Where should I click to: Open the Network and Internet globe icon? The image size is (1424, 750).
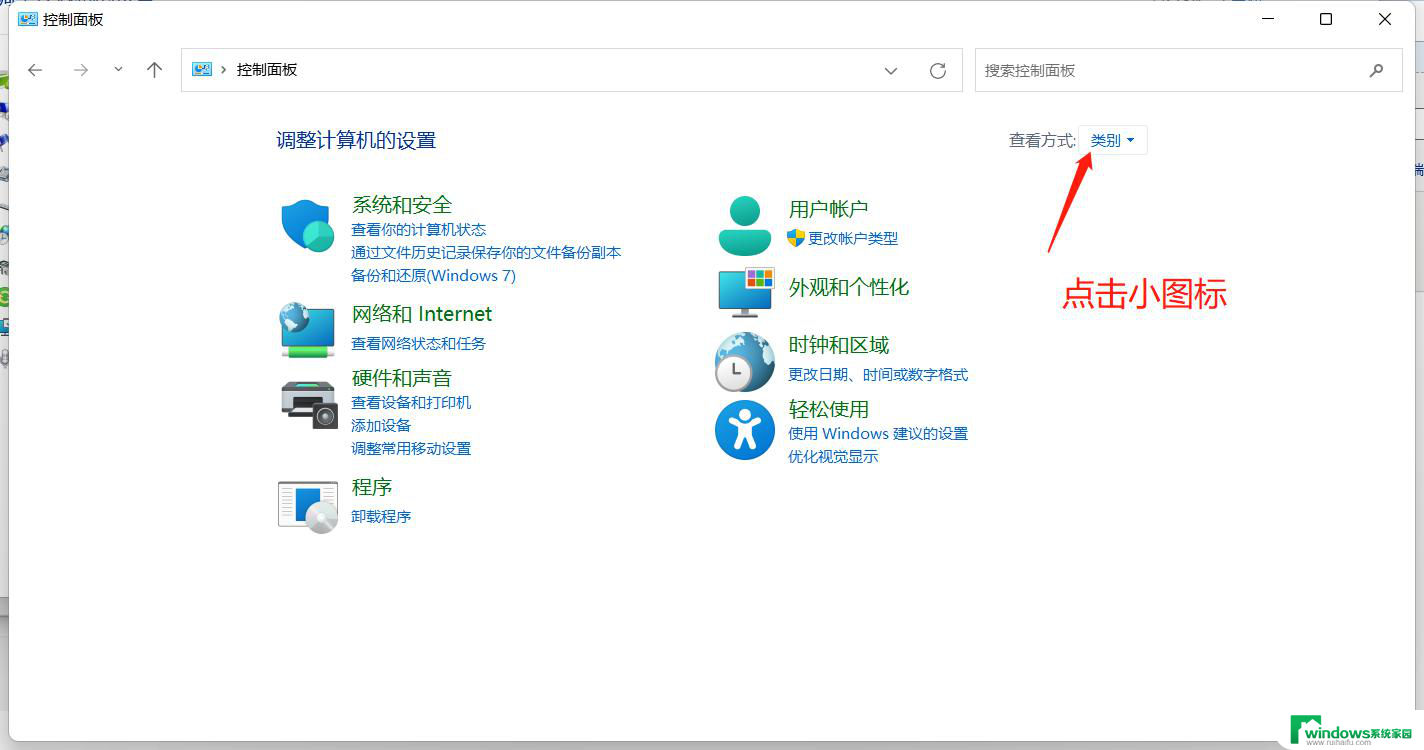pyautogui.click(x=307, y=329)
